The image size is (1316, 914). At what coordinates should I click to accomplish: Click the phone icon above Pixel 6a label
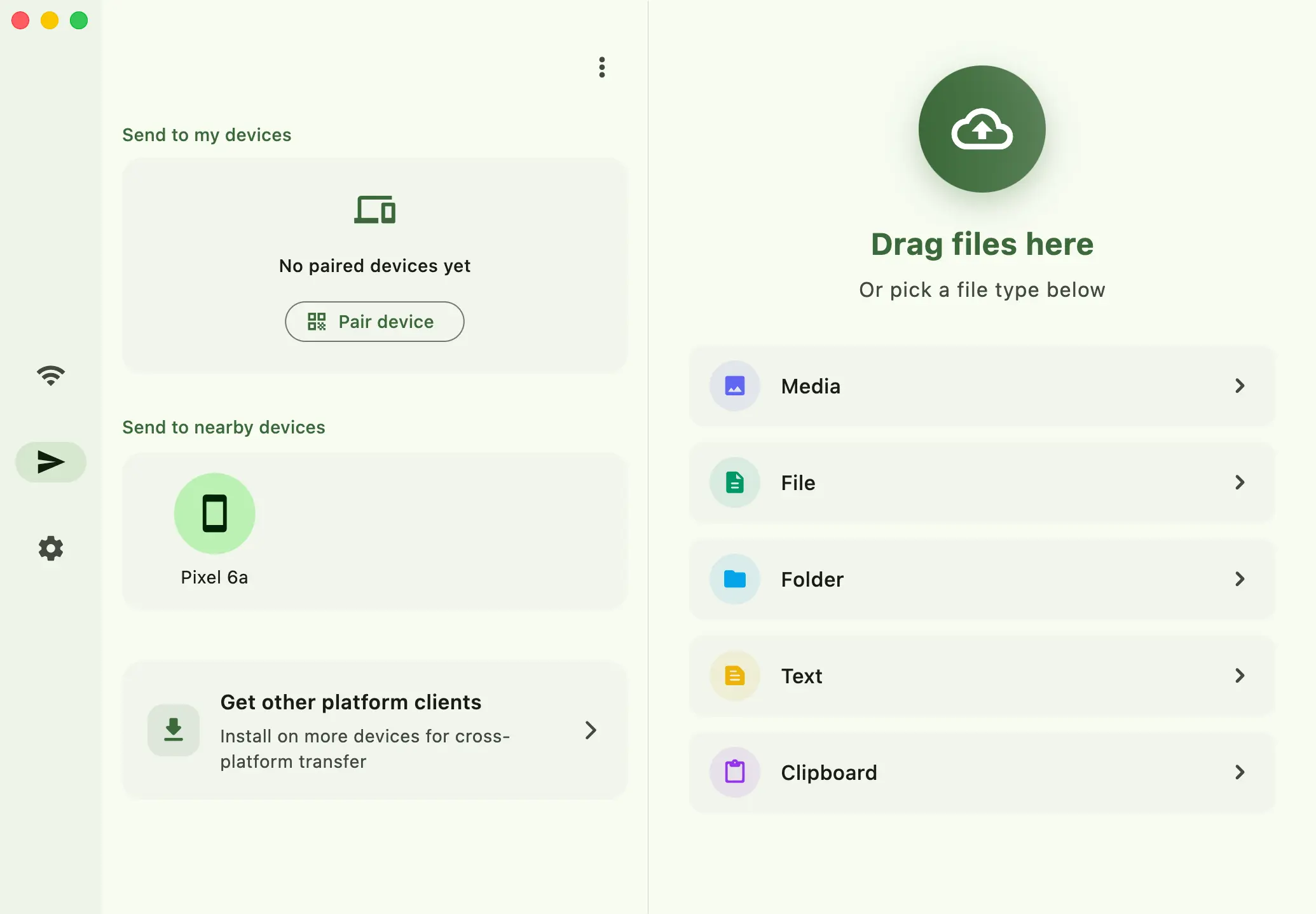point(214,513)
